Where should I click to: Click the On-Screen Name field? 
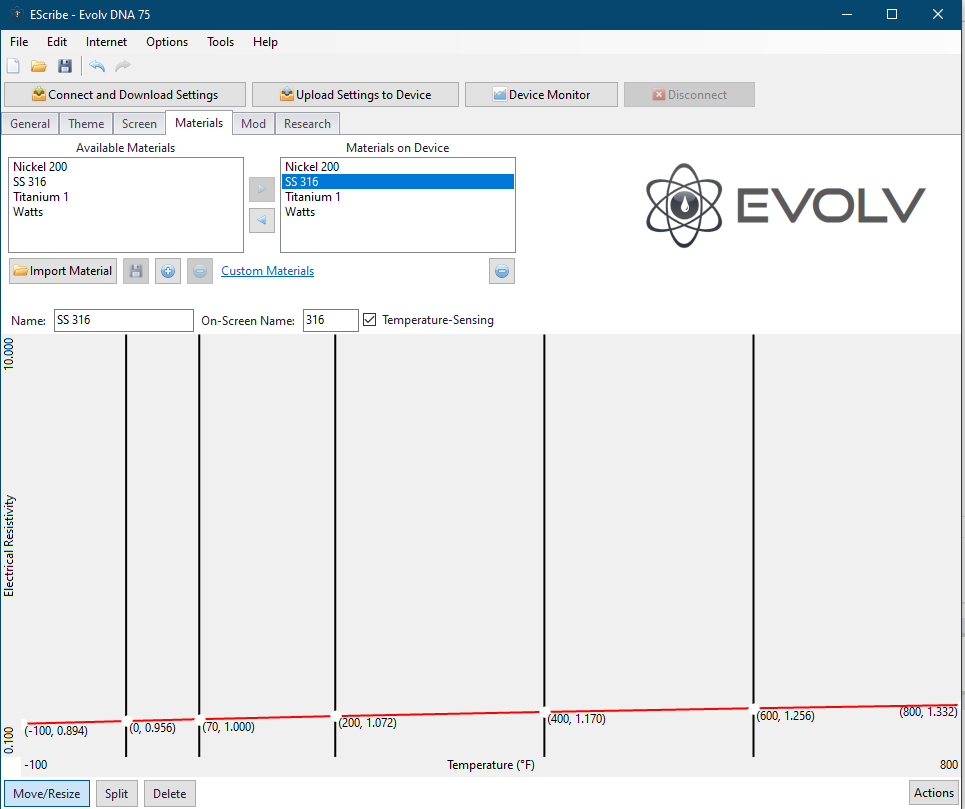pyautogui.click(x=330, y=320)
